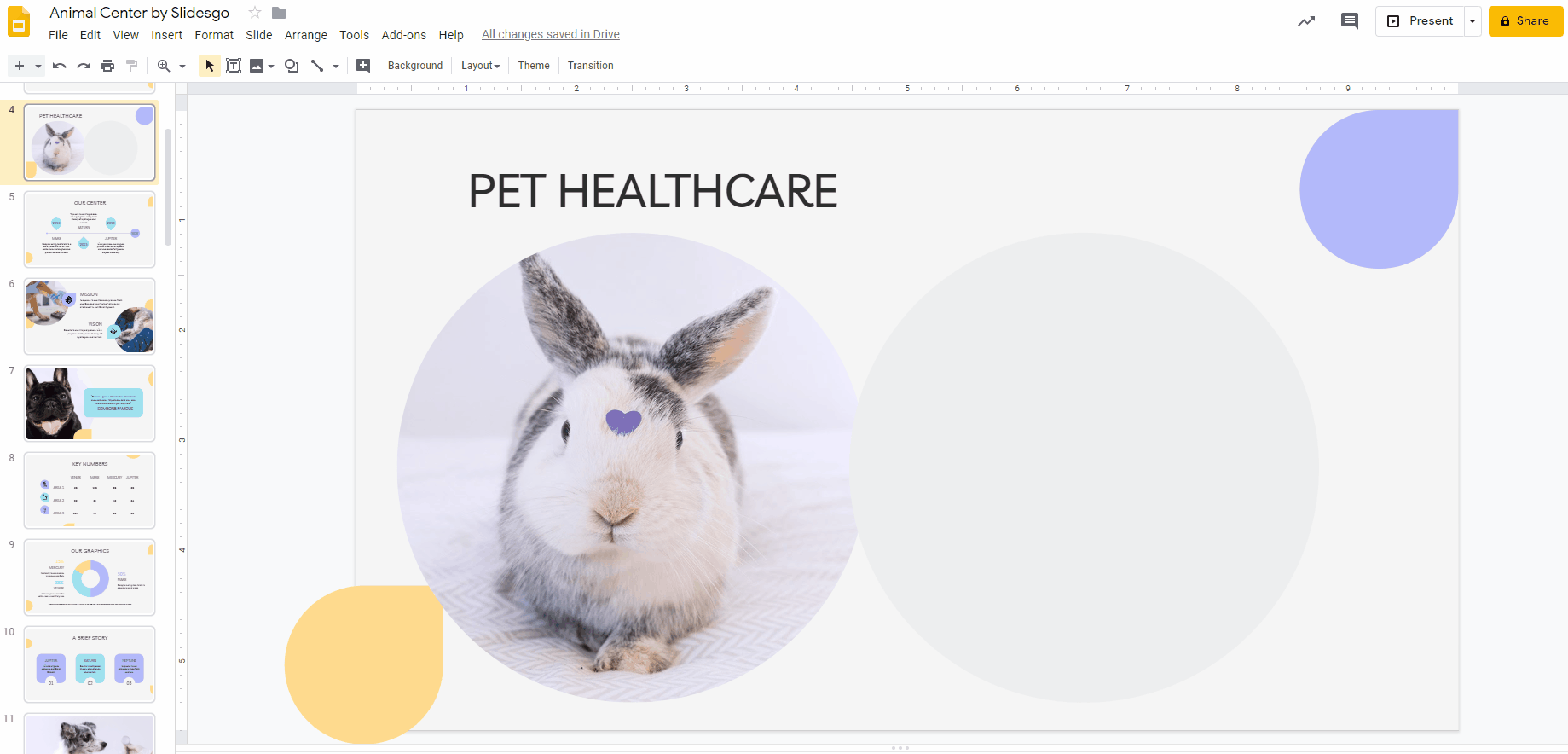Open the File menu

pos(59,35)
